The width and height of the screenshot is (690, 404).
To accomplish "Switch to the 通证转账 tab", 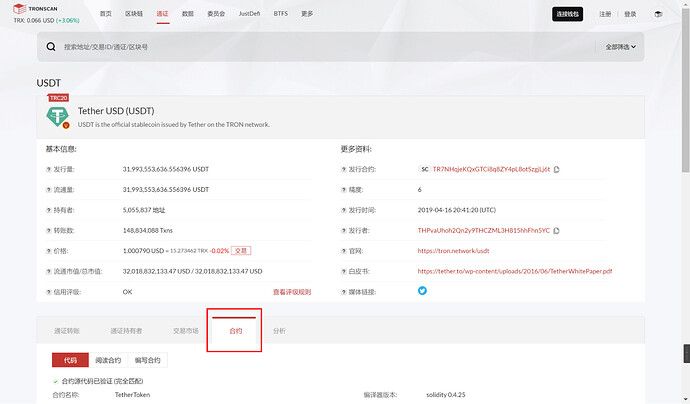I will point(67,331).
